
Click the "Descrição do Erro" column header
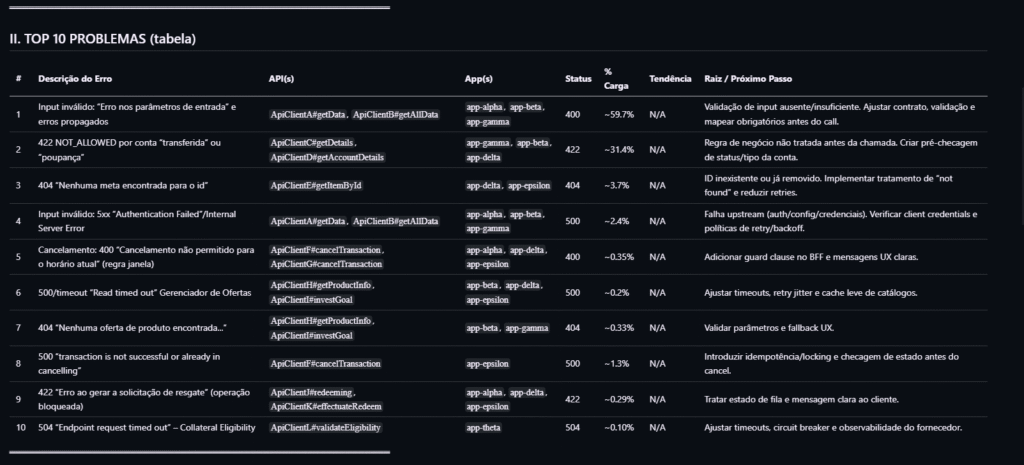75,78
